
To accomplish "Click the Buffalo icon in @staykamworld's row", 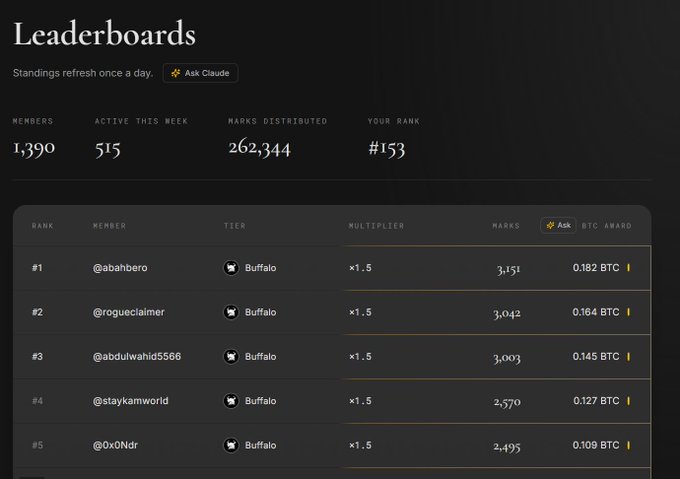I will [x=231, y=401].
